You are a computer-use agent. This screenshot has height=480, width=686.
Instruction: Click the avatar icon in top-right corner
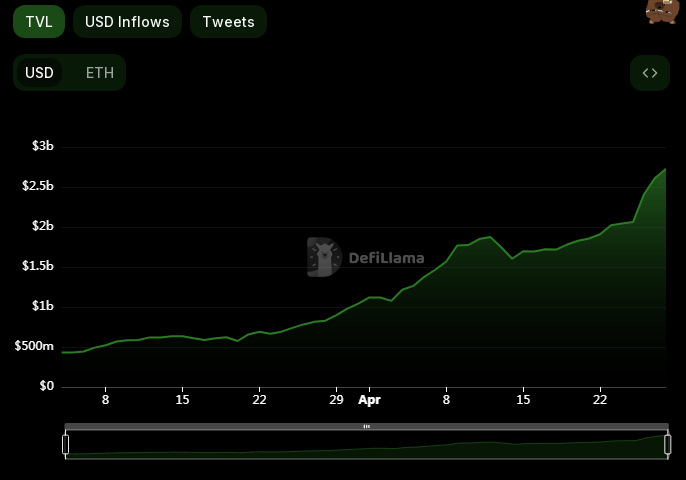pos(662,11)
